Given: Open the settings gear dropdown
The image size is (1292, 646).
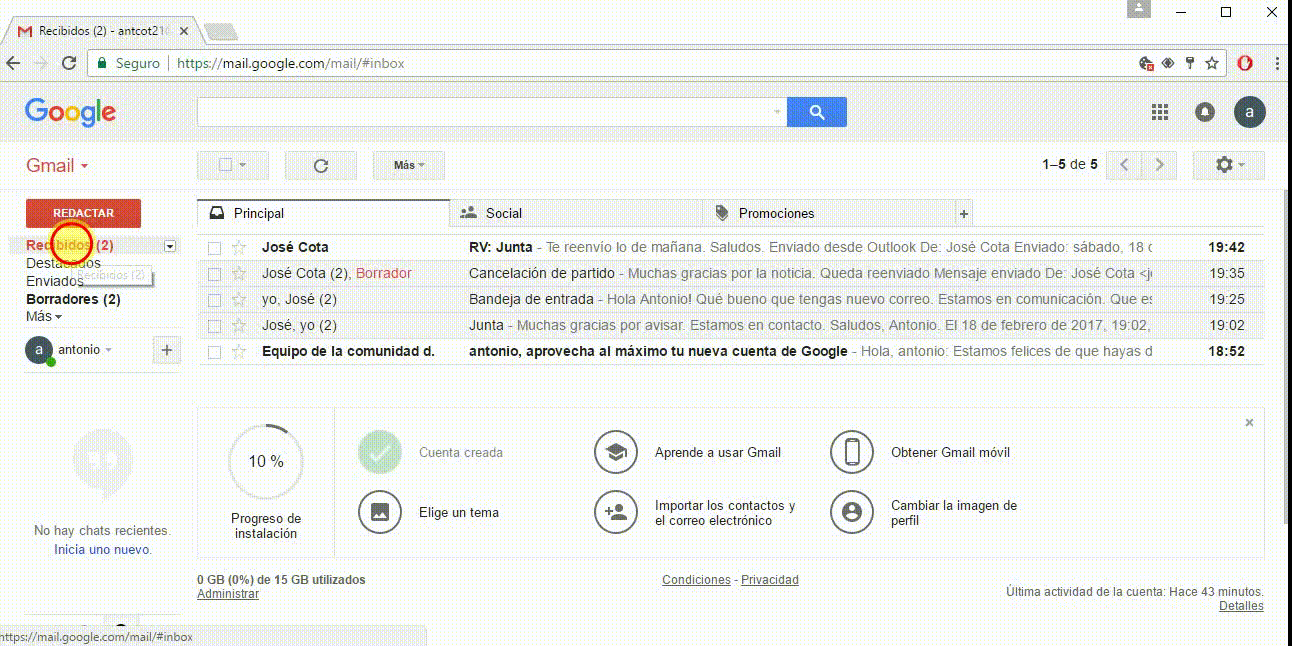Looking at the screenshot, I should point(1229,165).
